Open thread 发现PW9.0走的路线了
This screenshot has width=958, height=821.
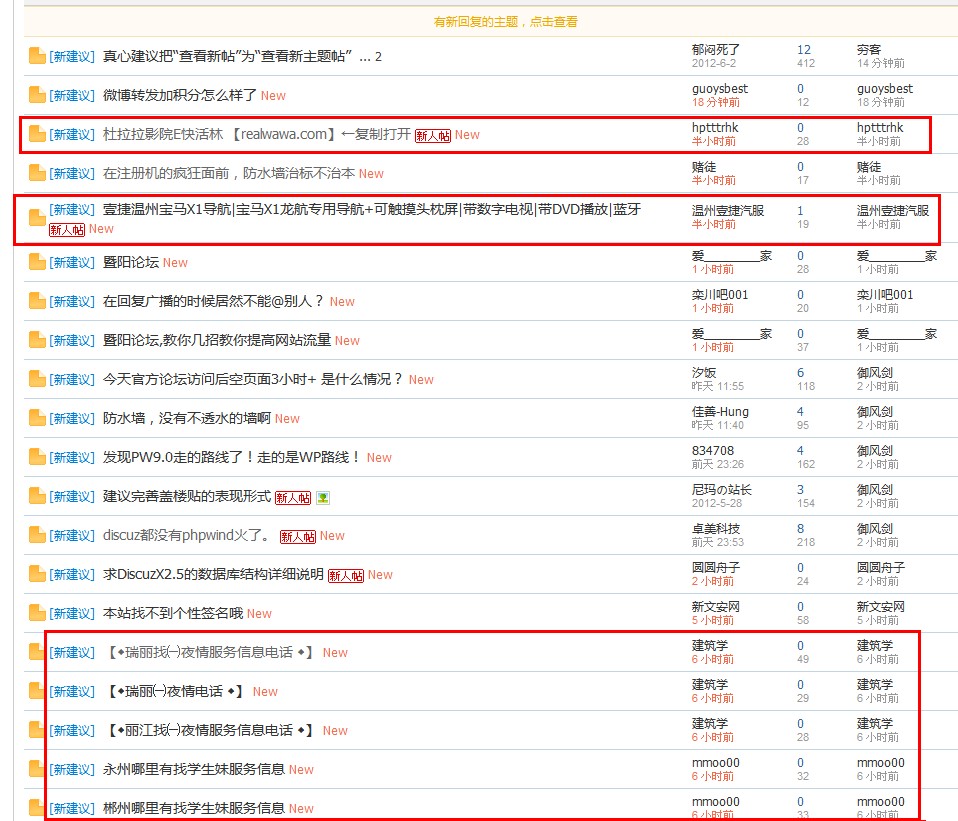click(232, 458)
